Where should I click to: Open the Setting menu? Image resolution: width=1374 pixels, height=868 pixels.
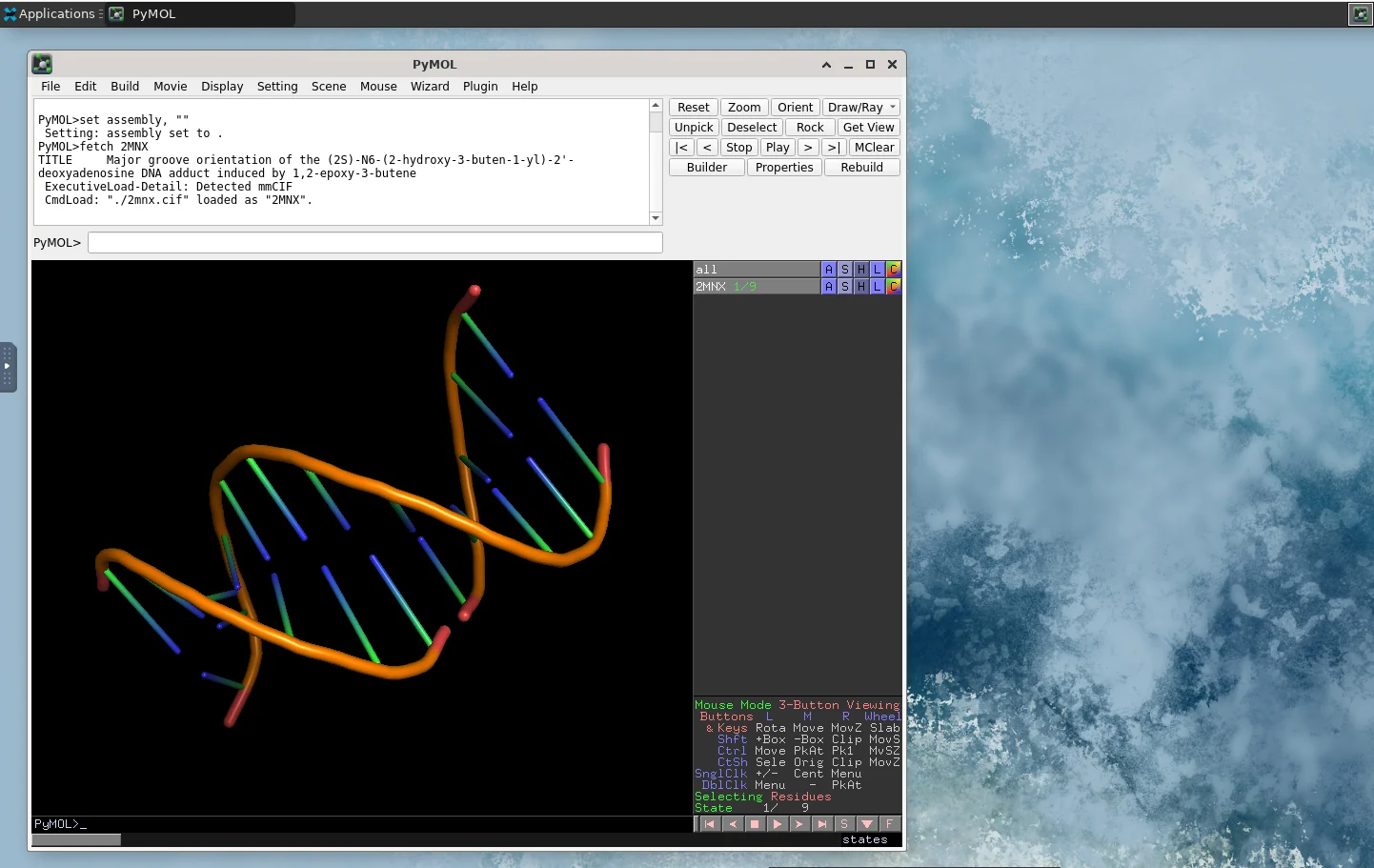tap(277, 86)
